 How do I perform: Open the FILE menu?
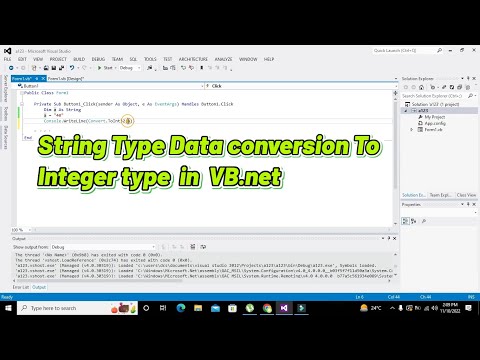[x=7, y=59]
